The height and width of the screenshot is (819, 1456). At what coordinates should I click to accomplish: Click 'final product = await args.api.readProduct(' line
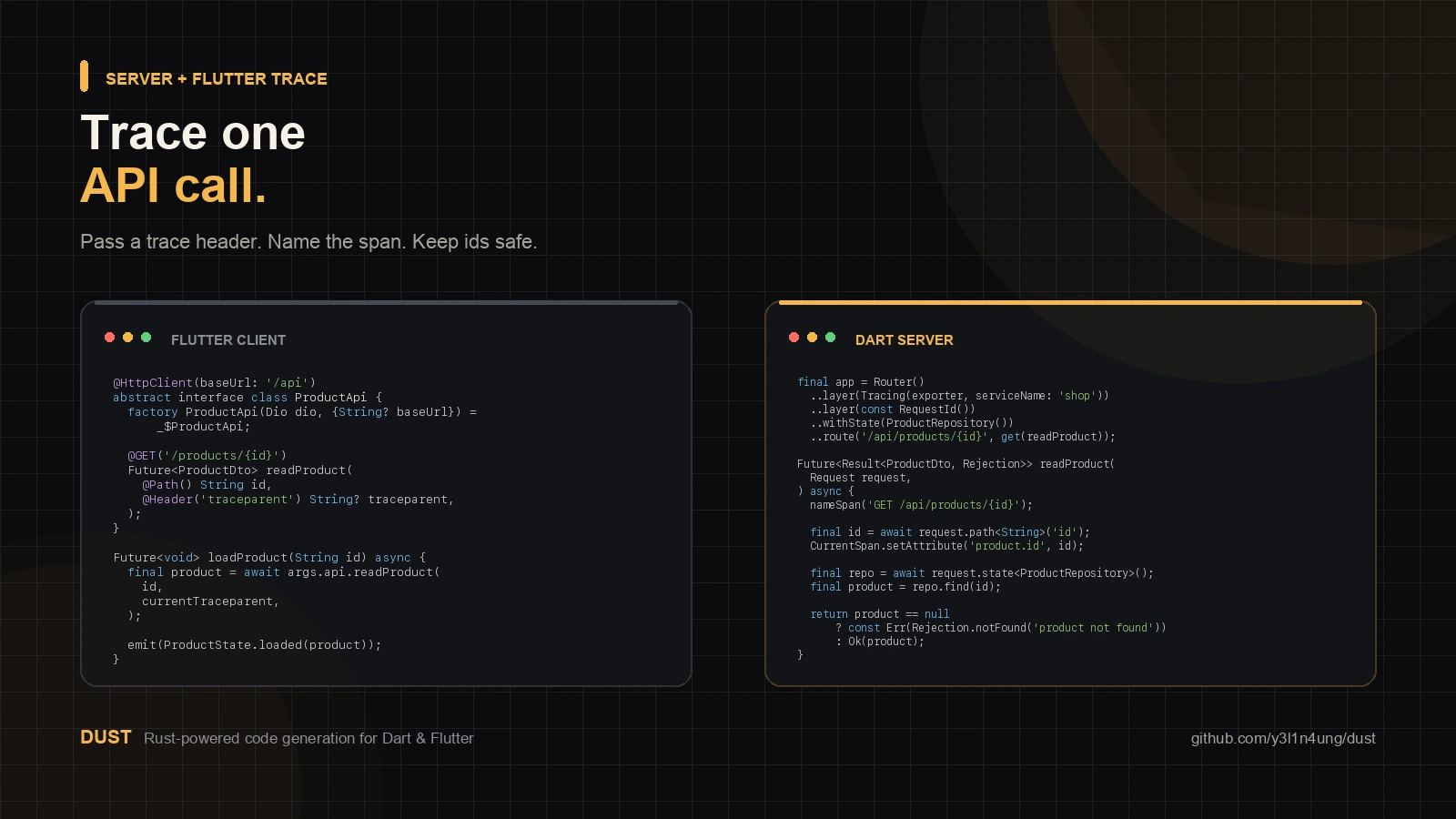[284, 572]
